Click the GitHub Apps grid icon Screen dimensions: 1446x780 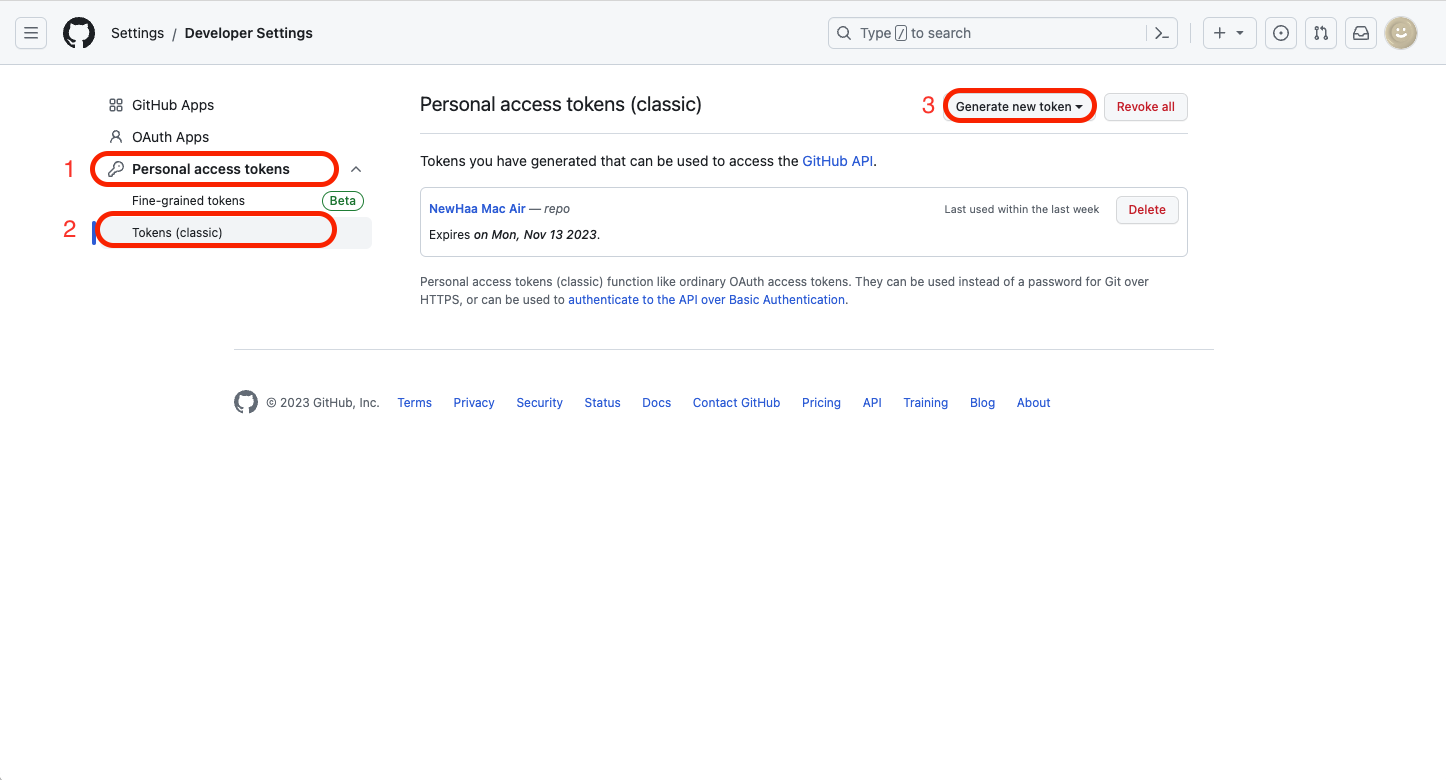coord(116,105)
